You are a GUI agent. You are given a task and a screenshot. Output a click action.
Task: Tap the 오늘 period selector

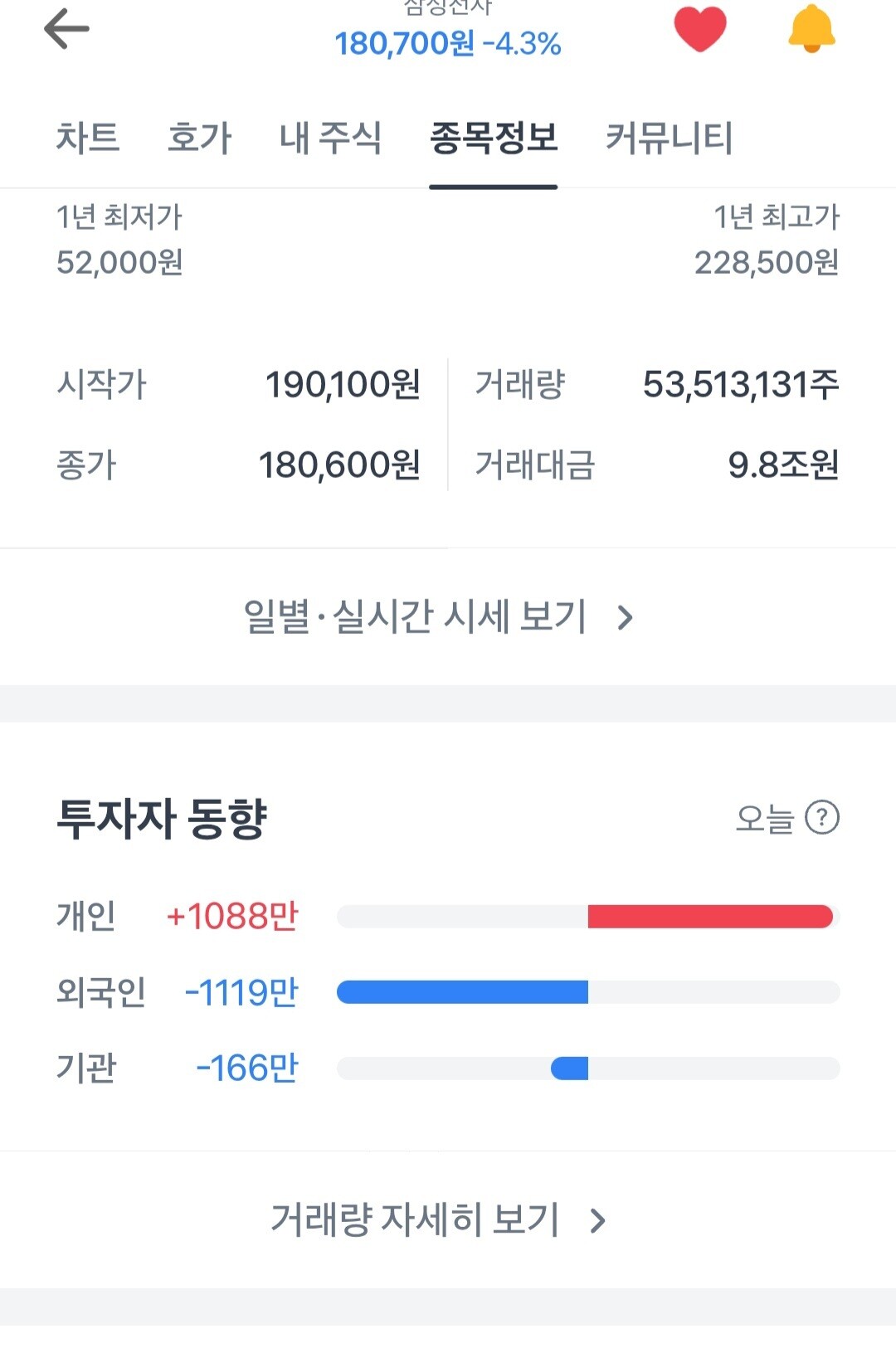(x=765, y=818)
